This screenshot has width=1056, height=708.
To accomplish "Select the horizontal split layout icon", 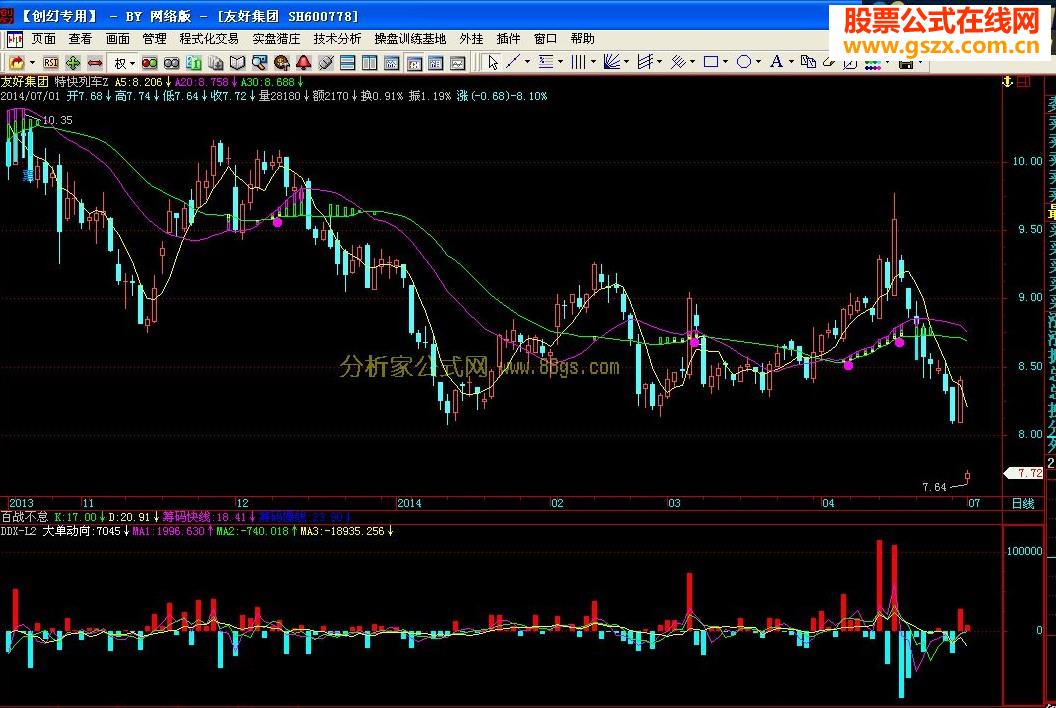I will (348, 63).
